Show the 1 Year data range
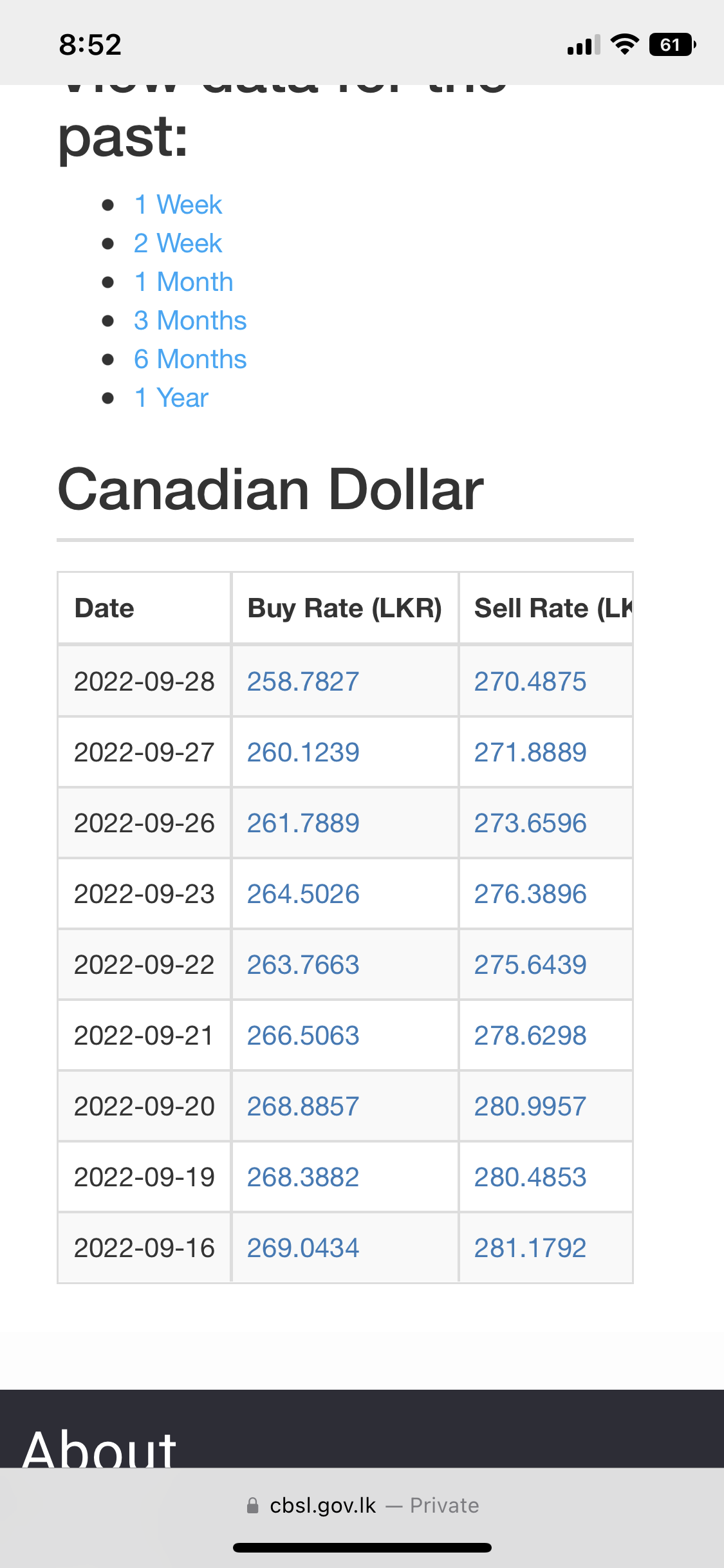 click(x=171, y=398)
